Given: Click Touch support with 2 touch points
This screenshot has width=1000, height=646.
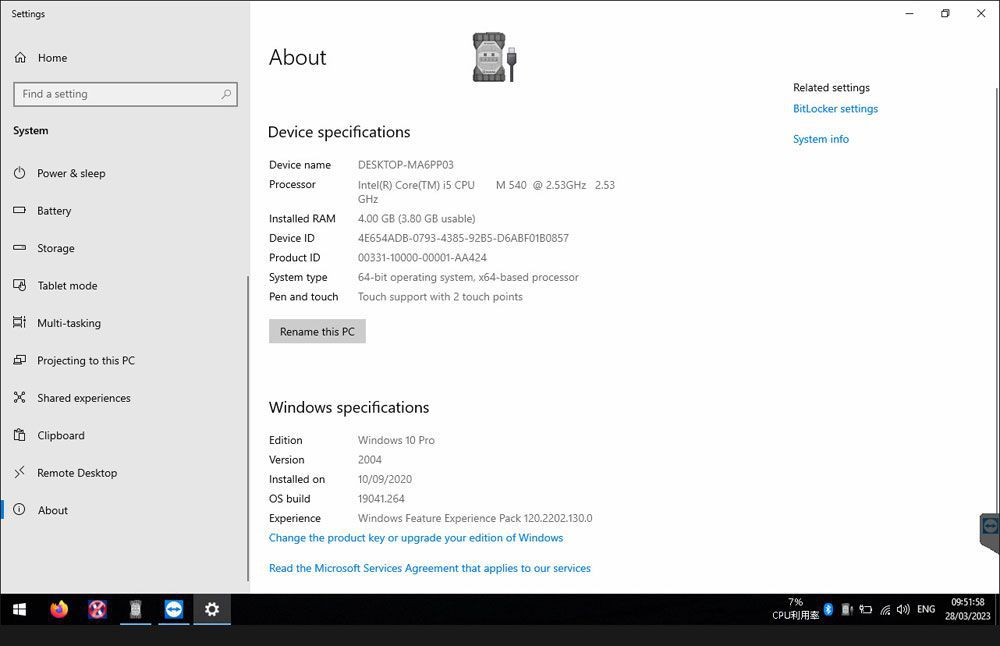Looking at the screenshot, I should click(440, 297).
